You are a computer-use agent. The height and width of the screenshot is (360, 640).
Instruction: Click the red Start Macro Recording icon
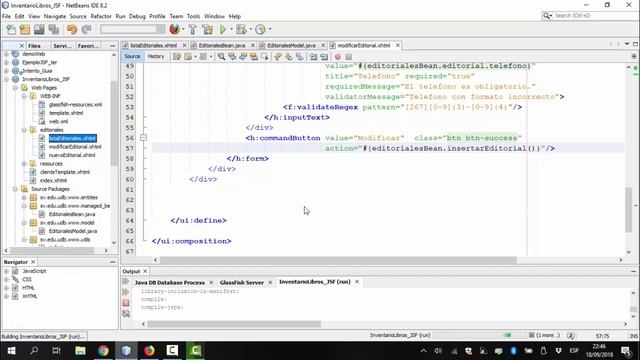pos(338,57)
